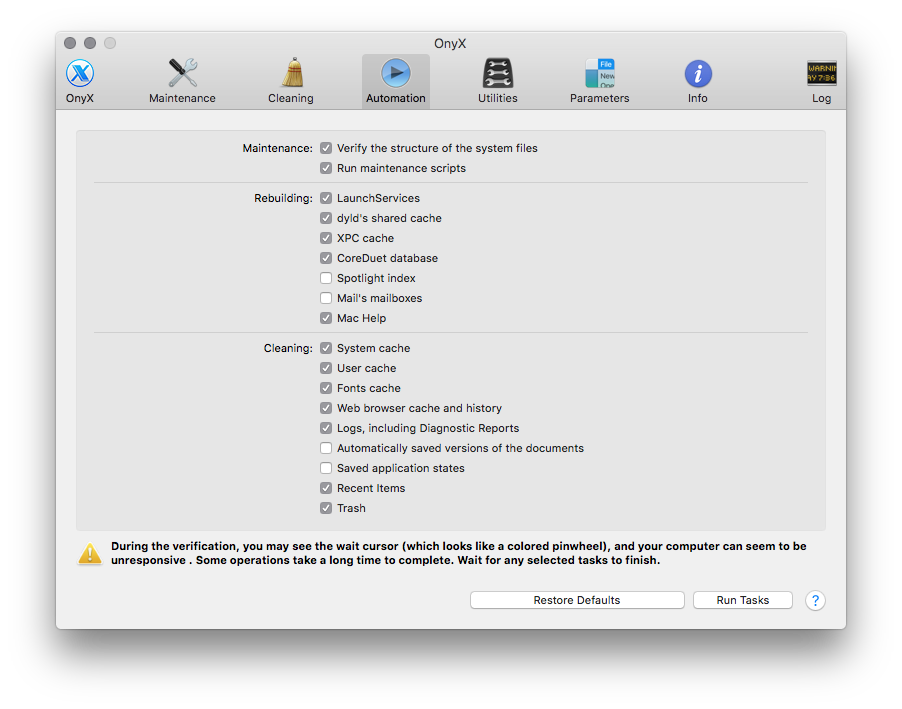Toggle the Recent Items checkbox
Screen dimensions: 902x709
pyautogui.click(x=326, y=488)
